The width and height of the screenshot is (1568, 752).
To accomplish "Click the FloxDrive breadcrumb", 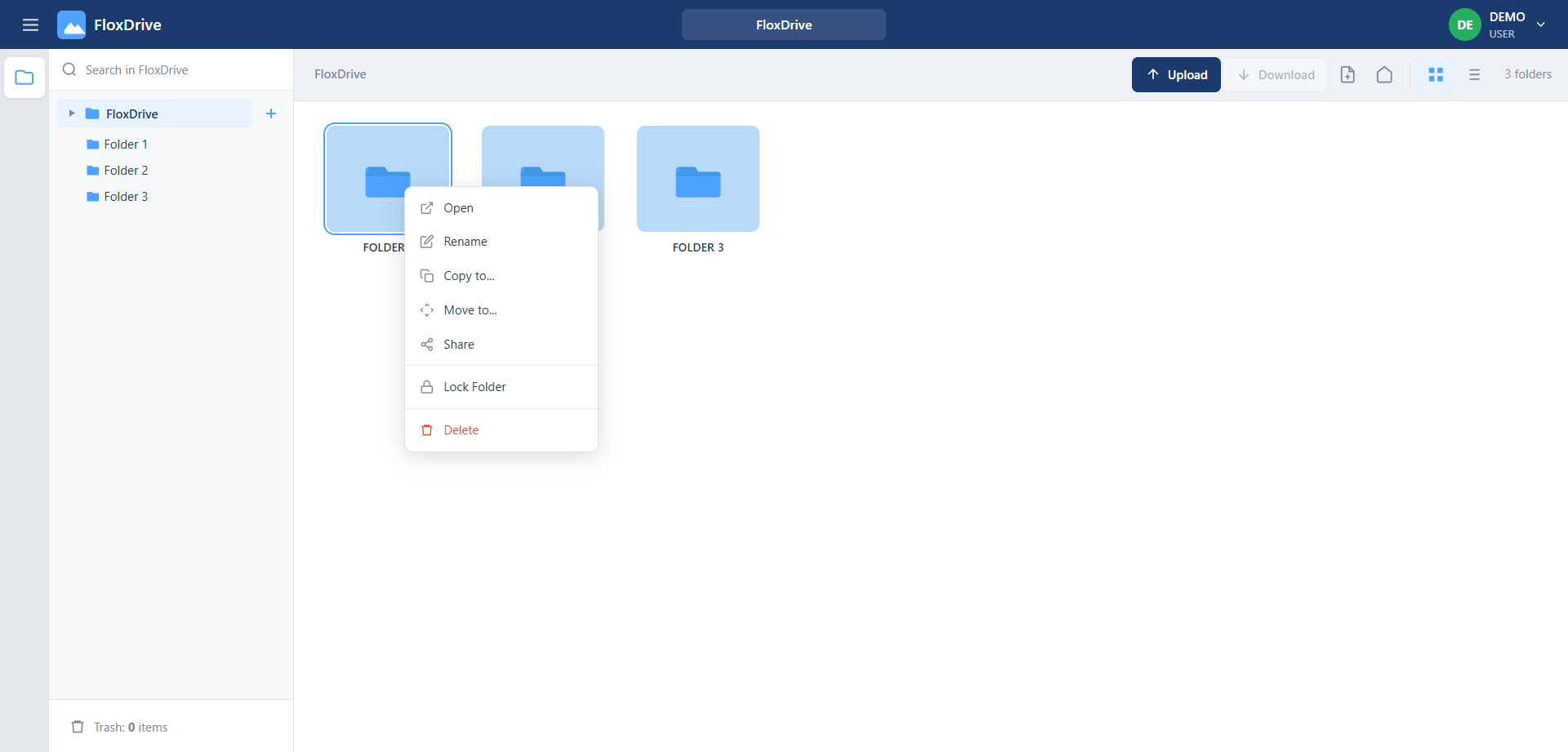I will pyautogui.click(x=341, y=74).
